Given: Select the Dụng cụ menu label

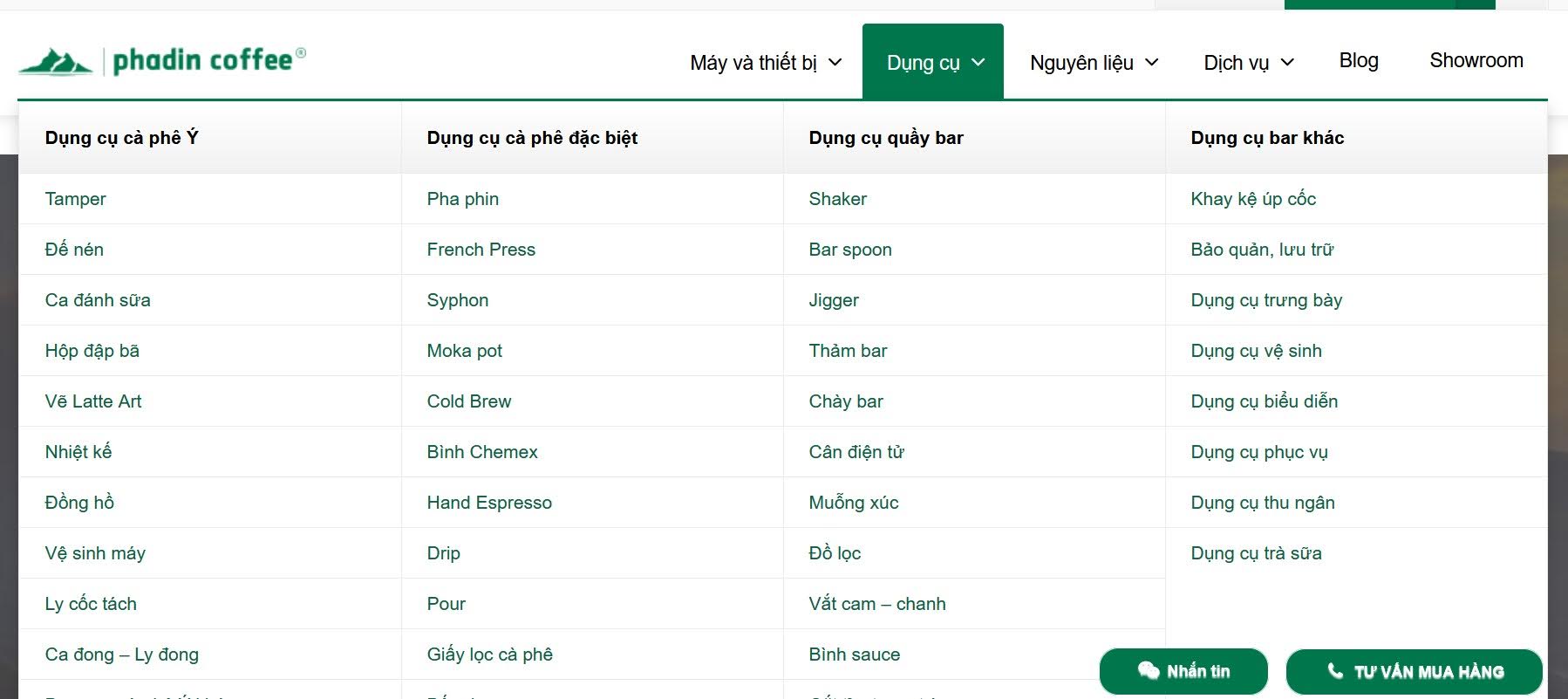Looking at the screenshot, I should click(923, 63).
